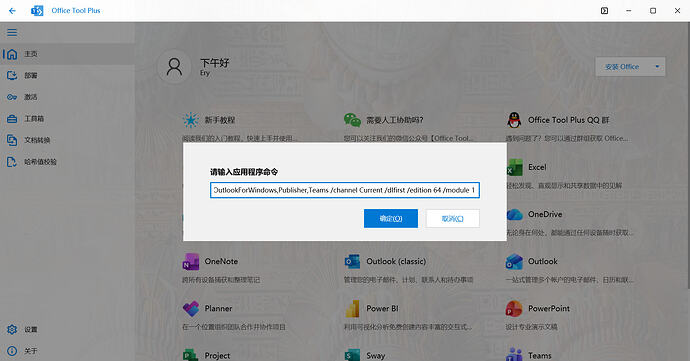Screen dimensions: 690x361
Task: Open the 激活 activation page
Action: point(67,97)
